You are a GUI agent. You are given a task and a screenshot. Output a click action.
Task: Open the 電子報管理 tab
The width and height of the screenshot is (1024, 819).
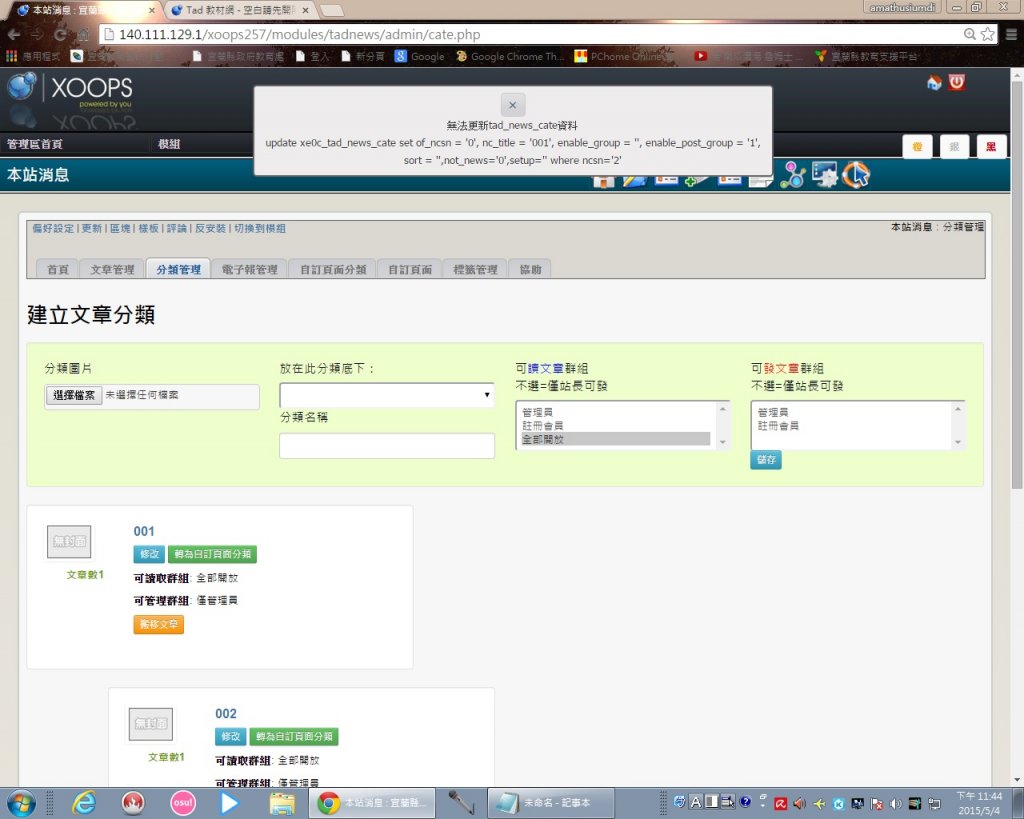click(x=249, y=269)
